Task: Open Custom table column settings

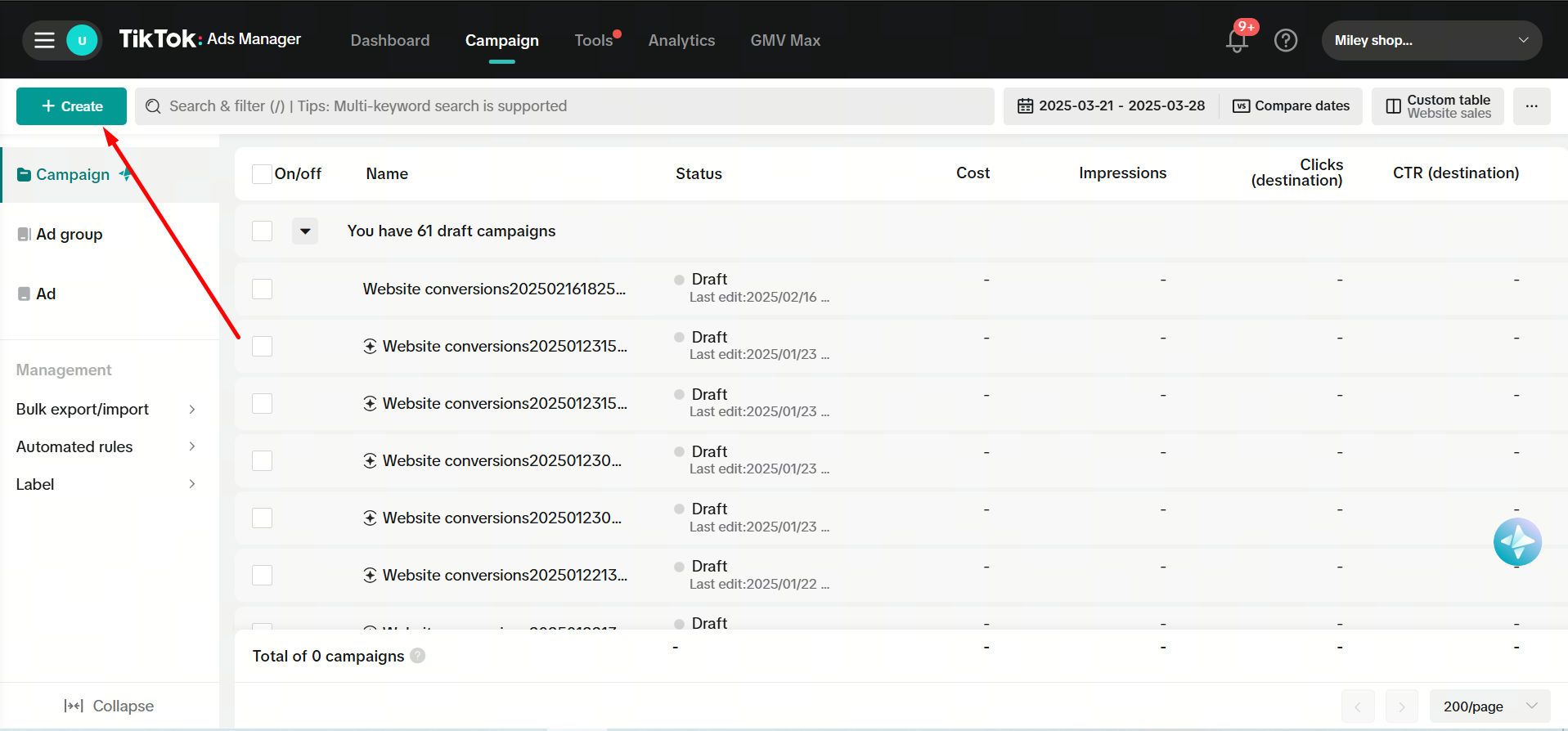Action: click(1438, 106)
